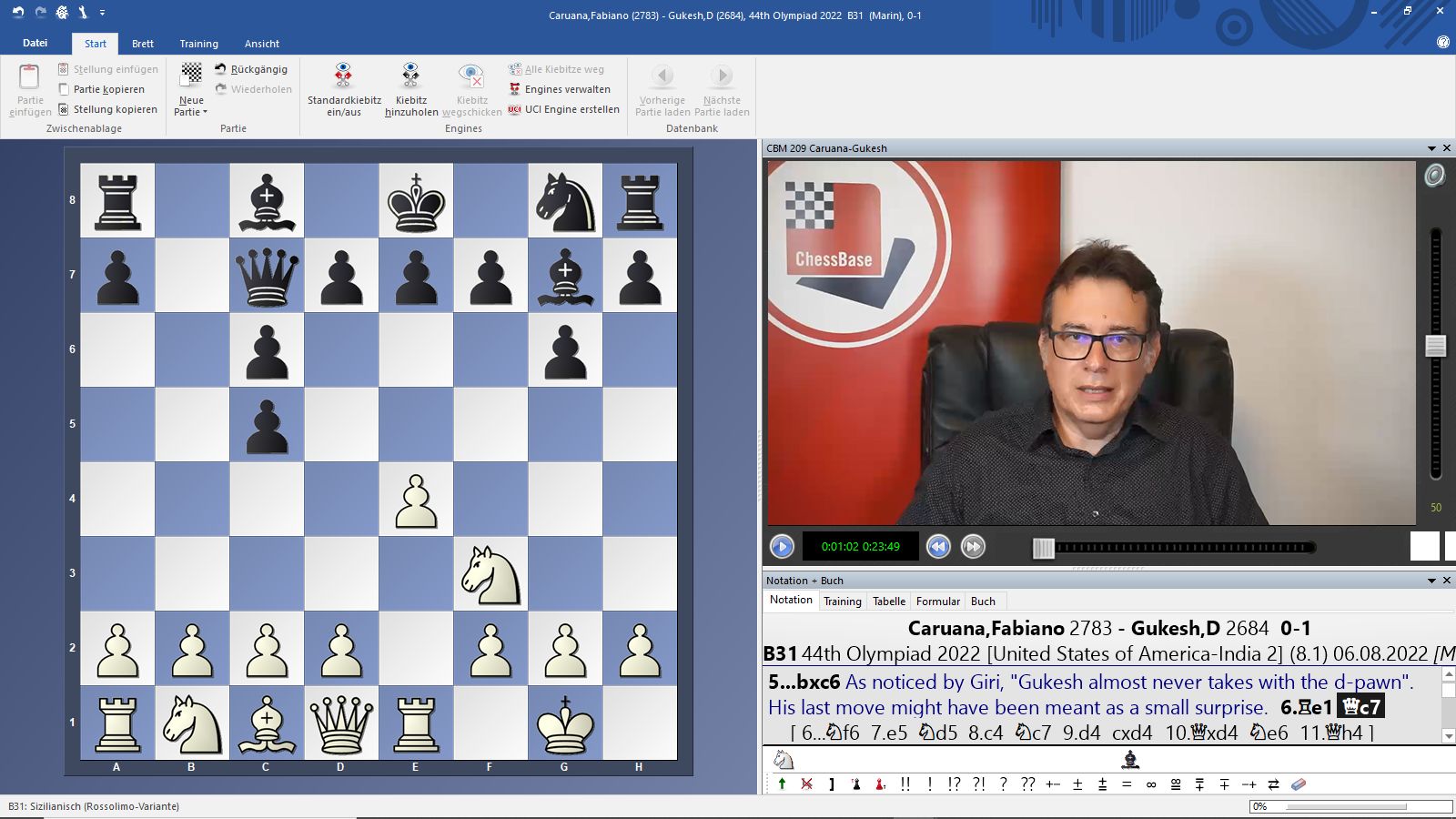The height and width of the screenshot is (819, 1456).
Task: Open the Datei menu
Action: pos(35,43)
